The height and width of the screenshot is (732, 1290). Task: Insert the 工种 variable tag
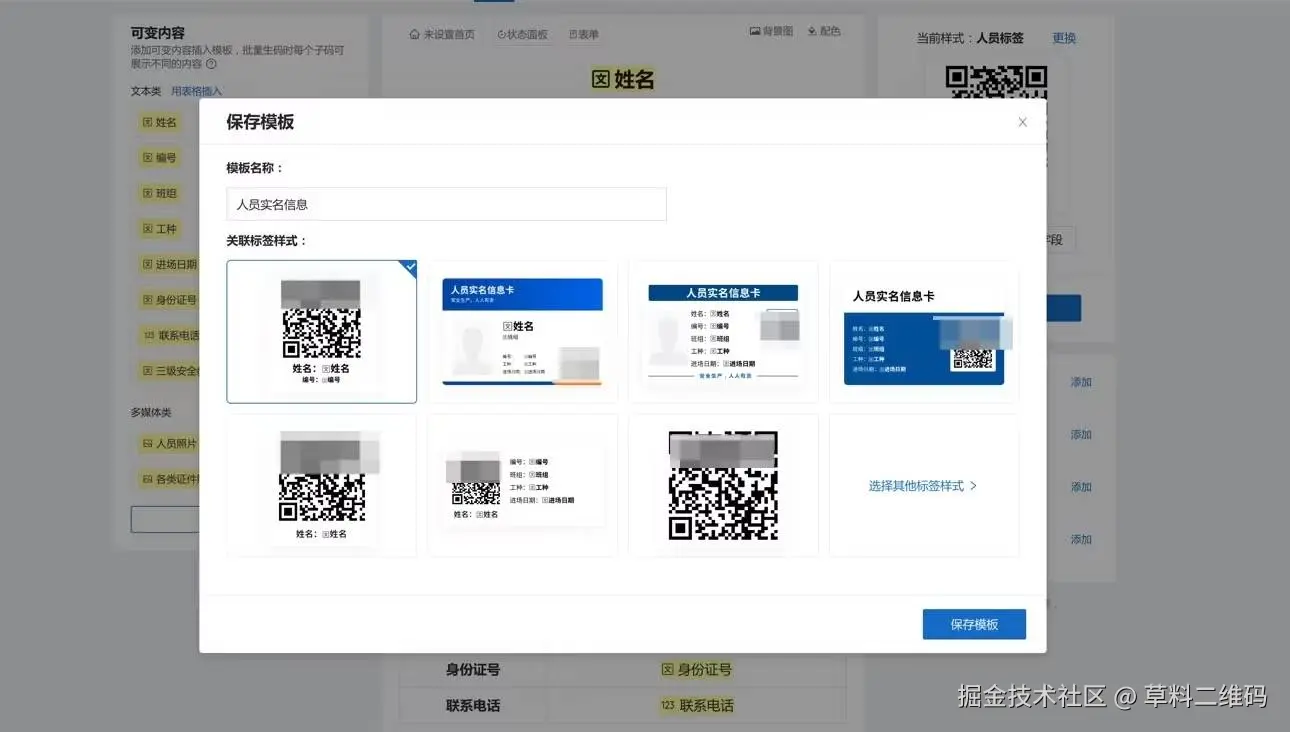point(160,229)
